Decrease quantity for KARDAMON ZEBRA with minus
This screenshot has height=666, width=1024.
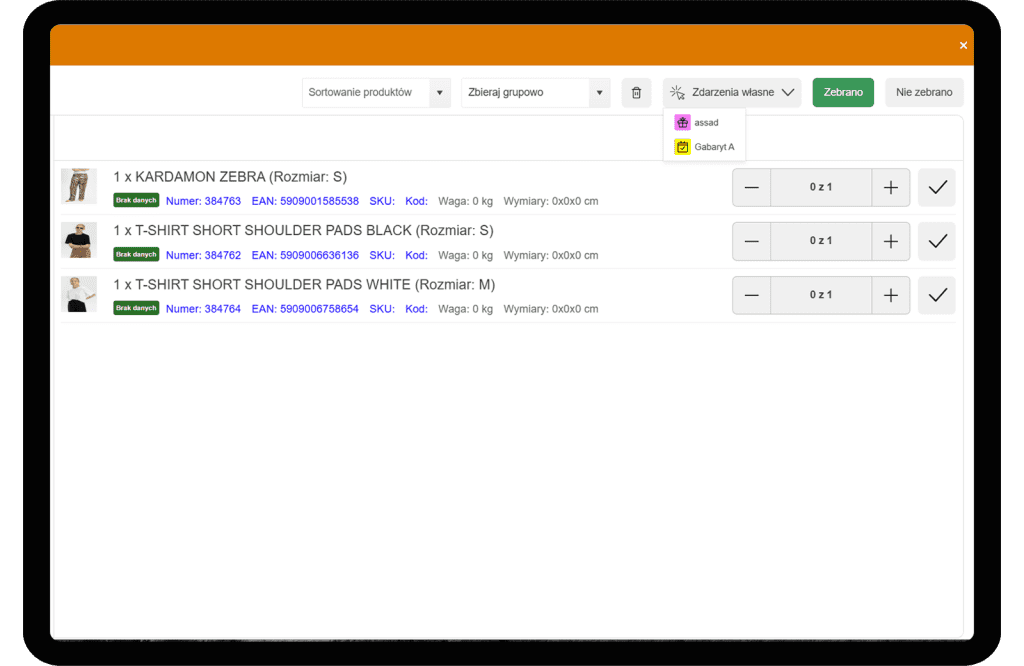tap(752, 187)
